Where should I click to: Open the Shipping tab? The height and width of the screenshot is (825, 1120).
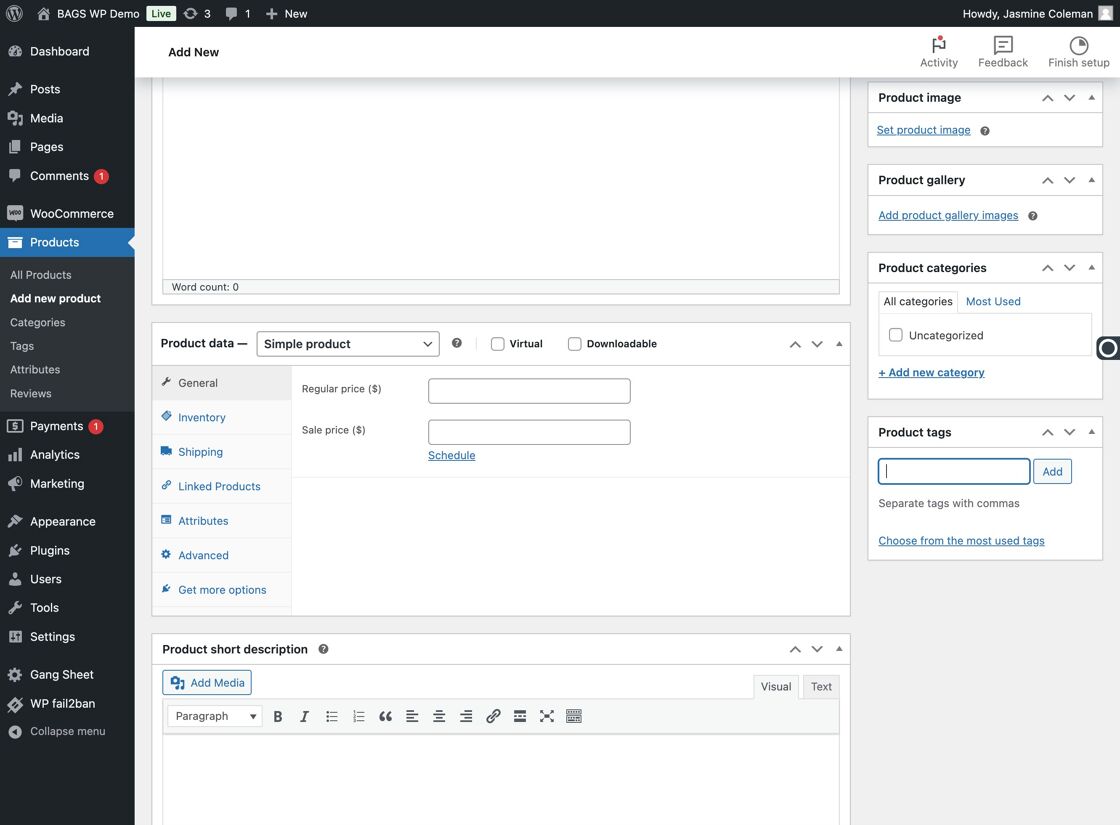(x=222, y=451)
